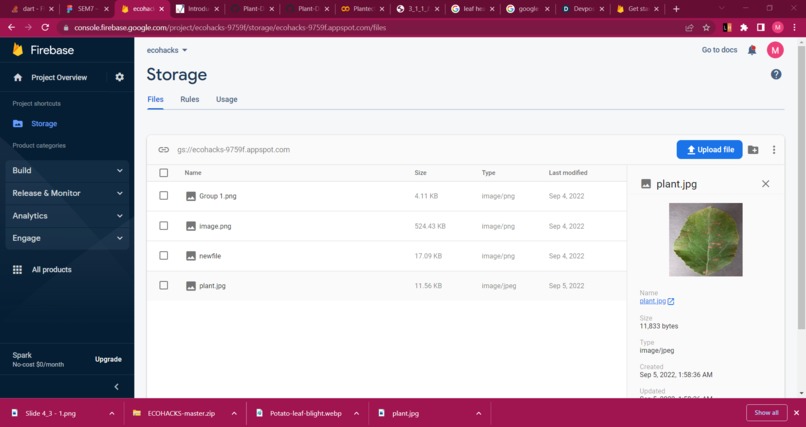
Task: Open Project Overview home icon
Action: pos(18,78)
